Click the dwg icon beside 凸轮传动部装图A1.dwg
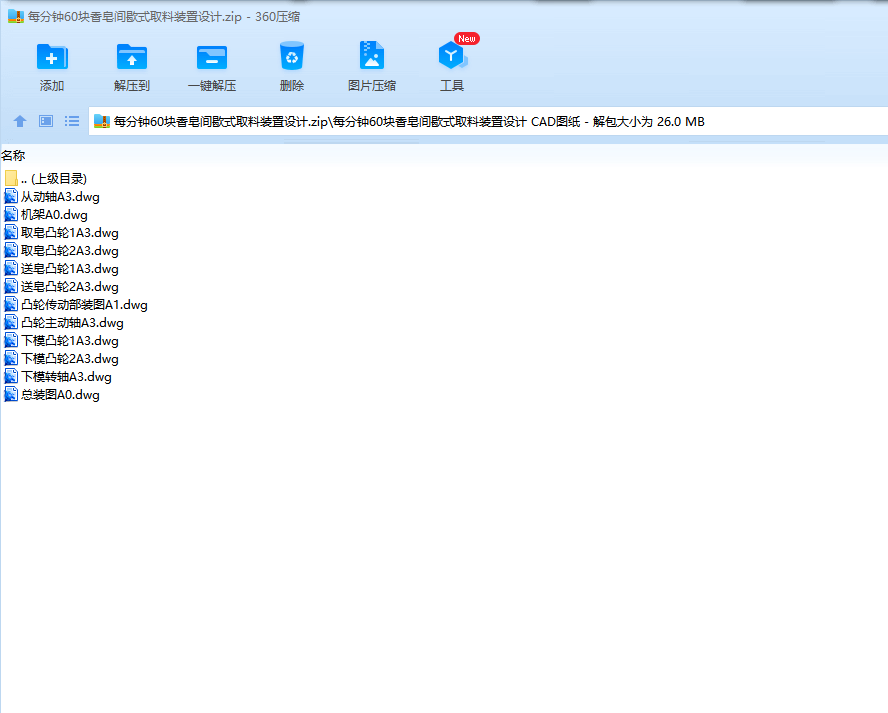The width and height of the screenshot is (888, 713). coord(11,305)
